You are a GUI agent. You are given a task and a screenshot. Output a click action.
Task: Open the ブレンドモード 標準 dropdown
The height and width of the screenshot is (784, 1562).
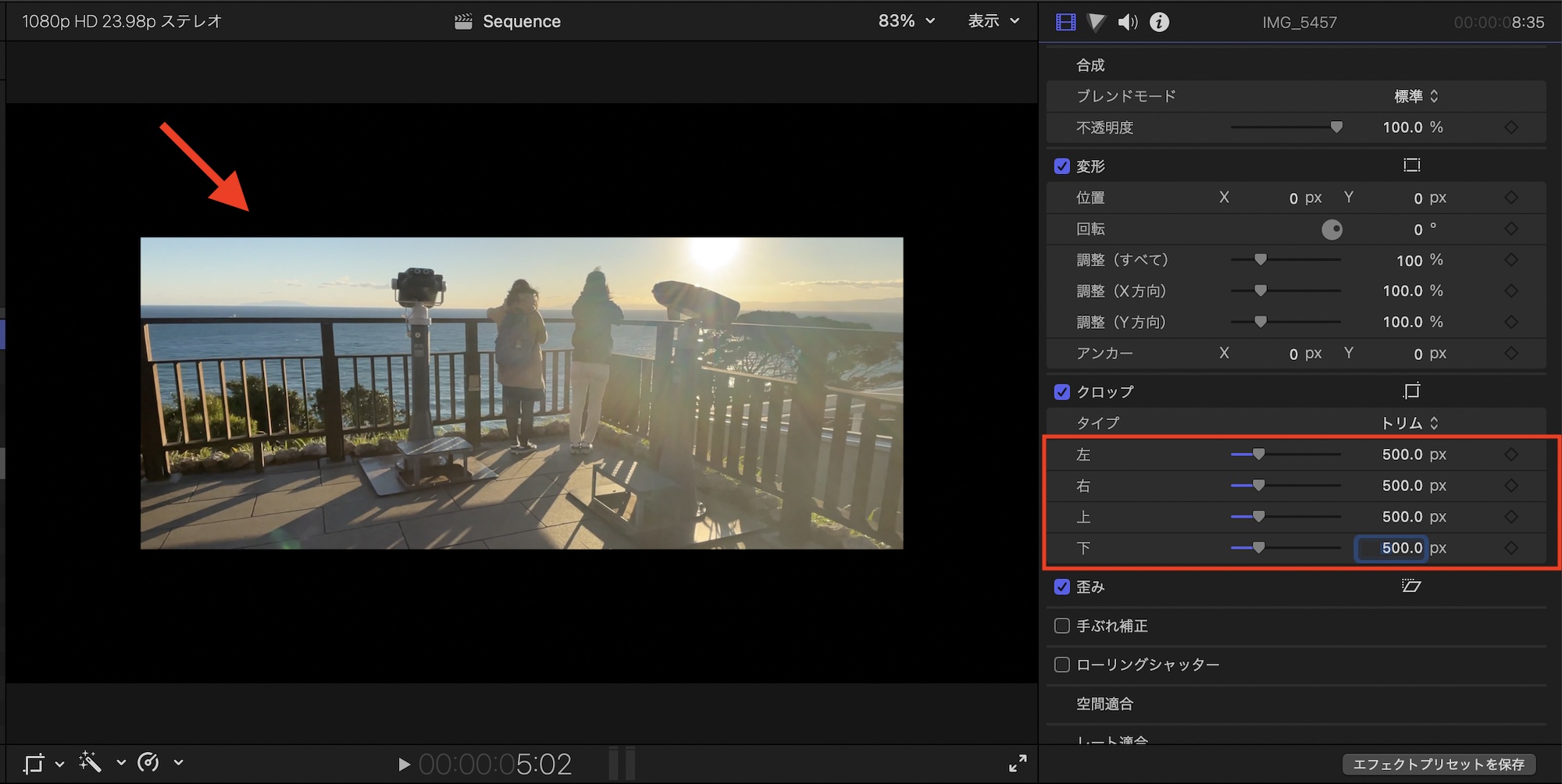coord(1416,96)
